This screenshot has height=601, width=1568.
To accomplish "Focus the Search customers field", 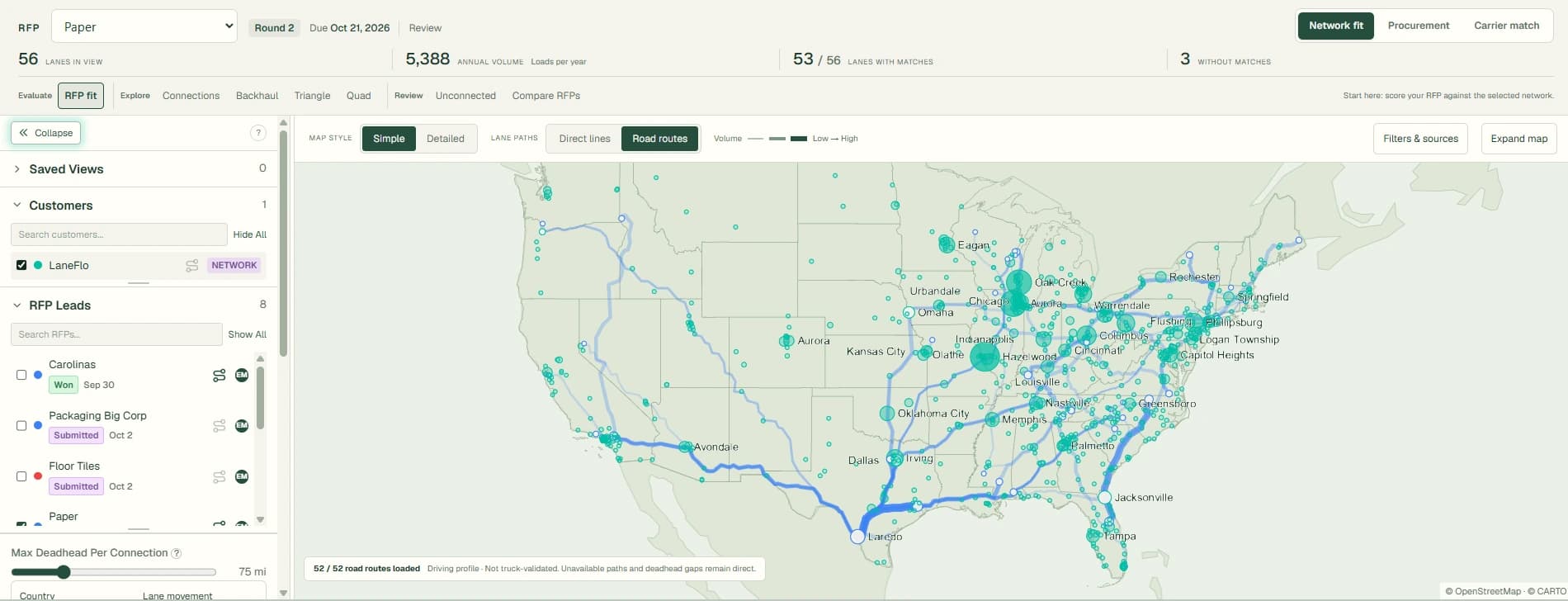I will click(119, 234).
